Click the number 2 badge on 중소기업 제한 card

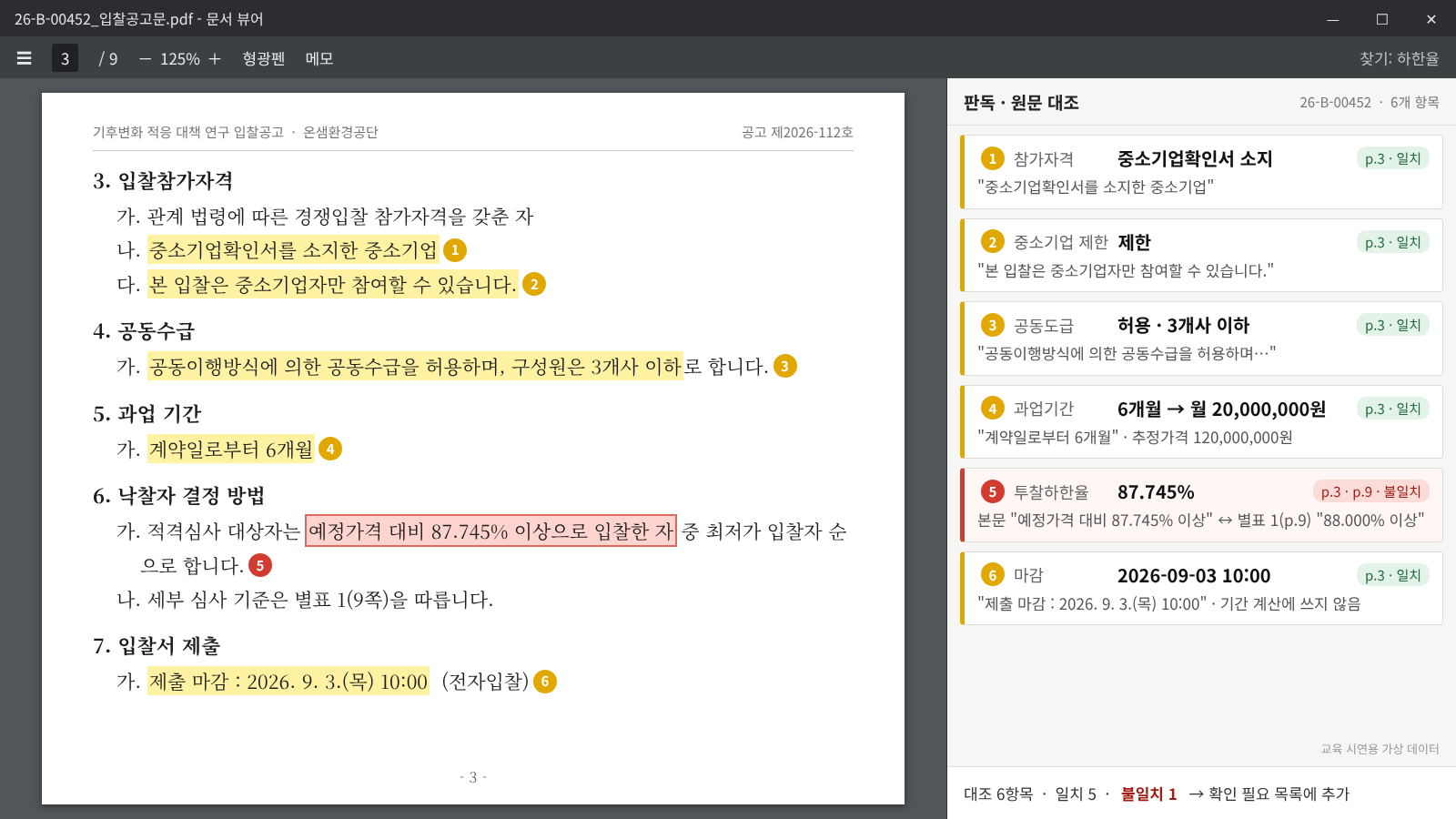click(x=992, y=242)
